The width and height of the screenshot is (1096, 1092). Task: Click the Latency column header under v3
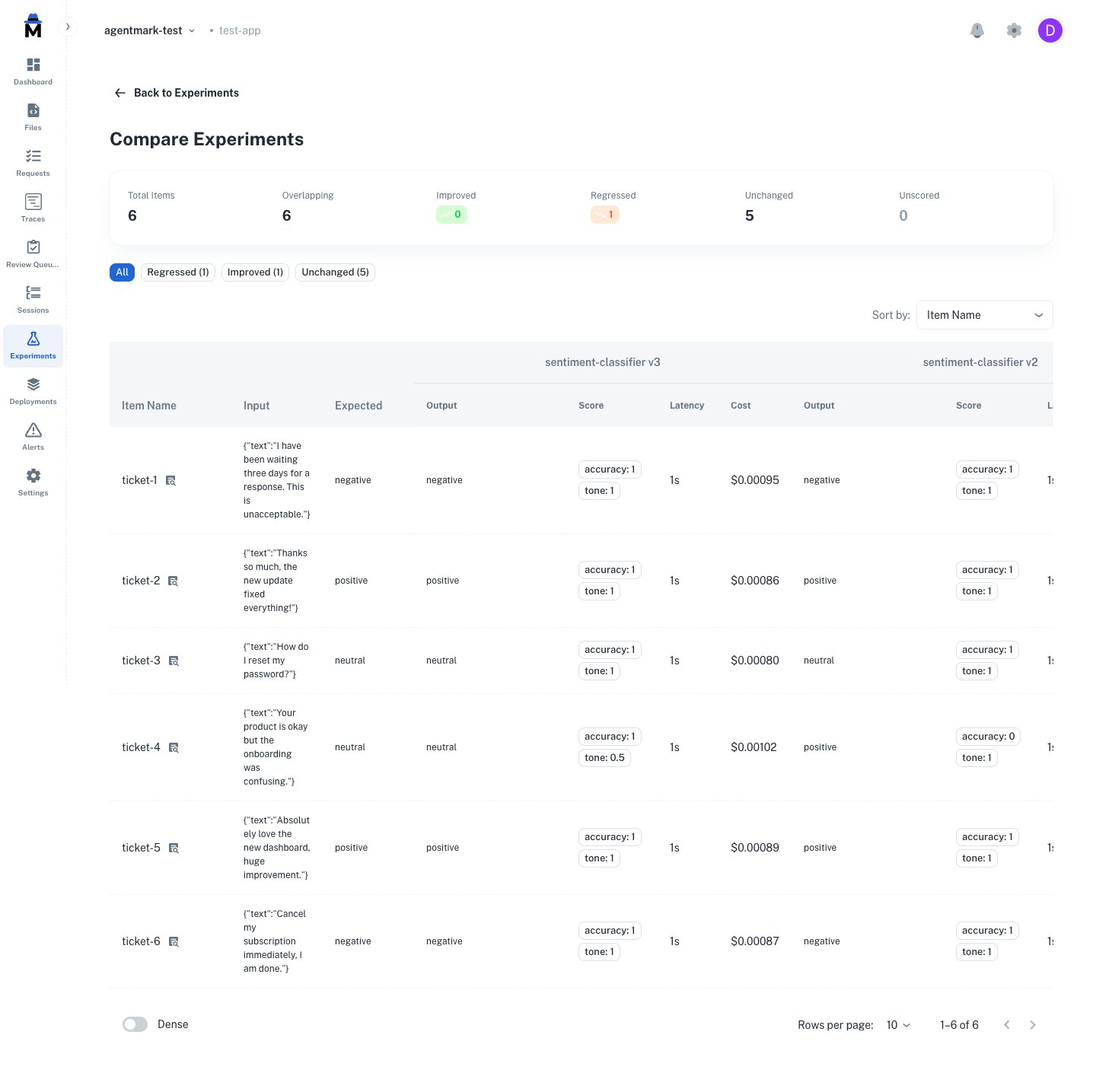pyautogui.click(x=687, y=406)
